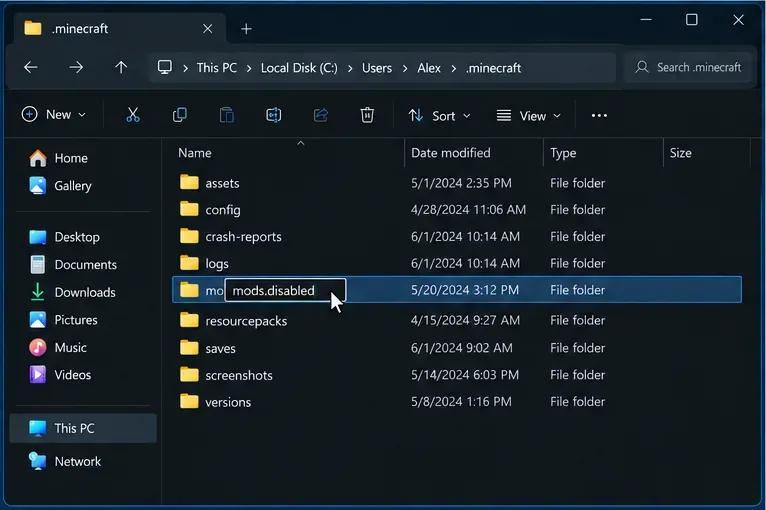
Task: Expand chevron after This PC breadcrumb
Action: [249, 68]
